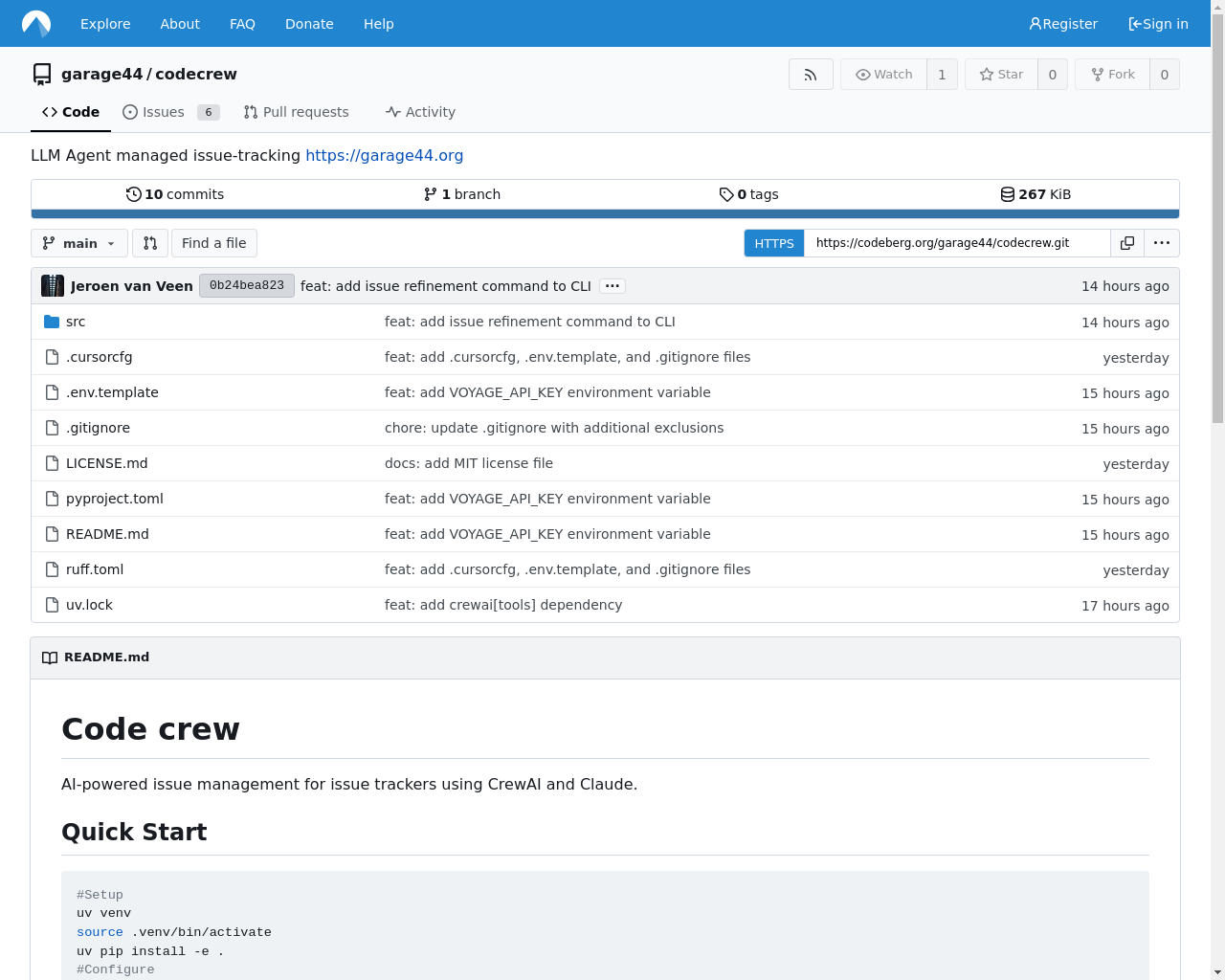Click the language statistics bar
This screenshot has width=1225, height=980.
tap(605, 214)
